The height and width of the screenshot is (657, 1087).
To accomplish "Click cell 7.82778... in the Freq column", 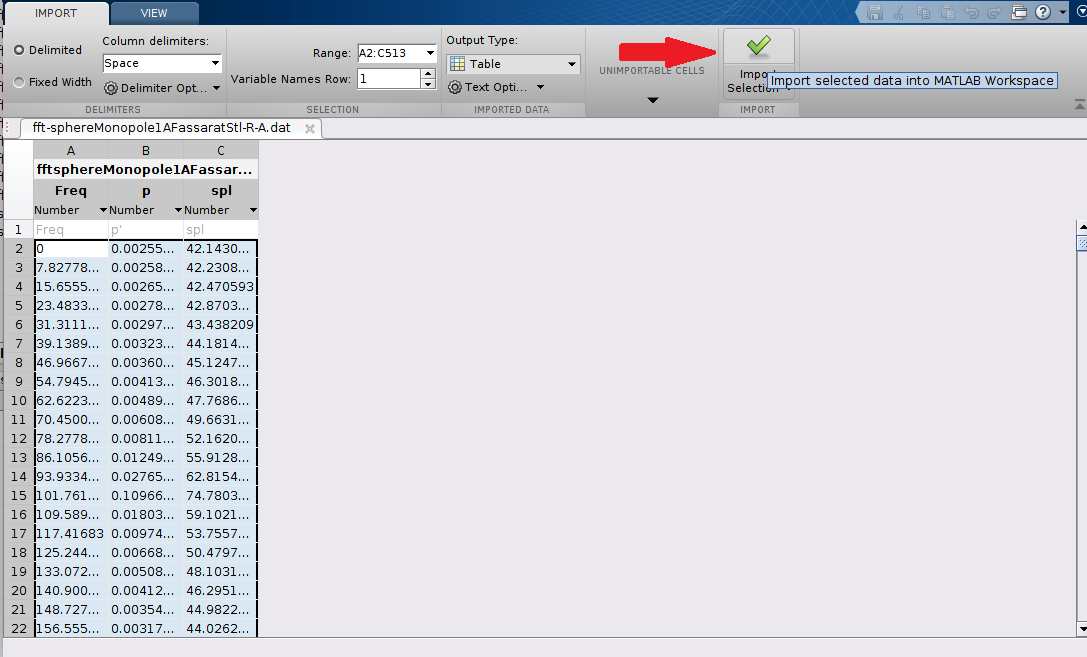I will (71, 268).
